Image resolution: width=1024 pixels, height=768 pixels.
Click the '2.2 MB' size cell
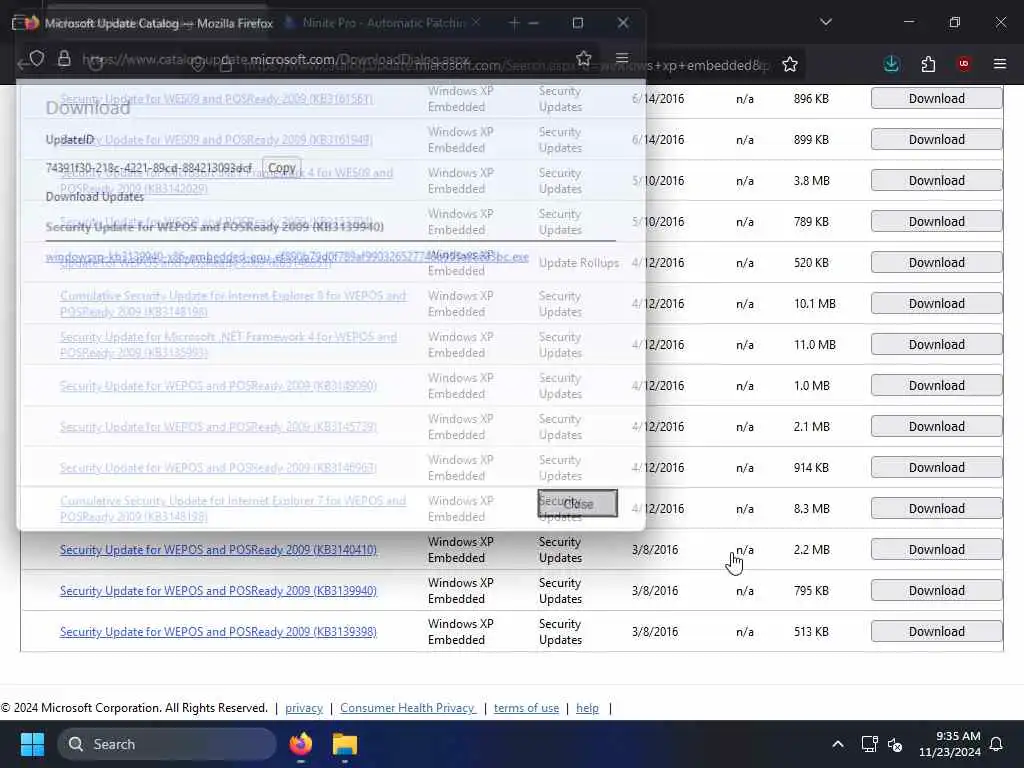[812, 550]
